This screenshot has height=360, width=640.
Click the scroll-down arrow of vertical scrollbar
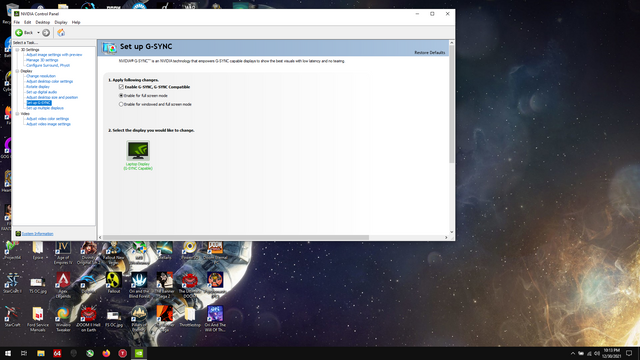tap(451, 232)
